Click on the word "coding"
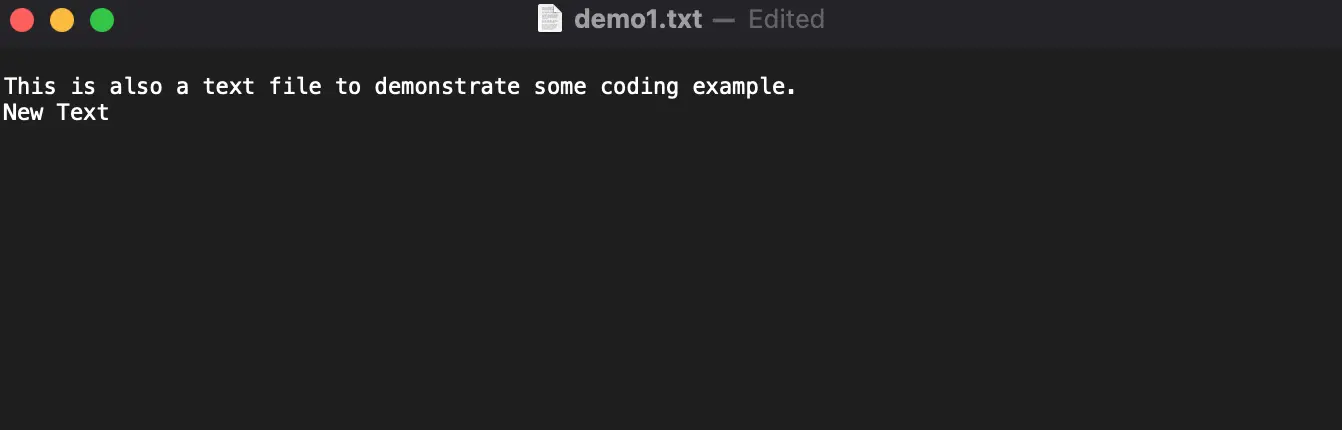1342x430 pixels. tap(639, 86)
